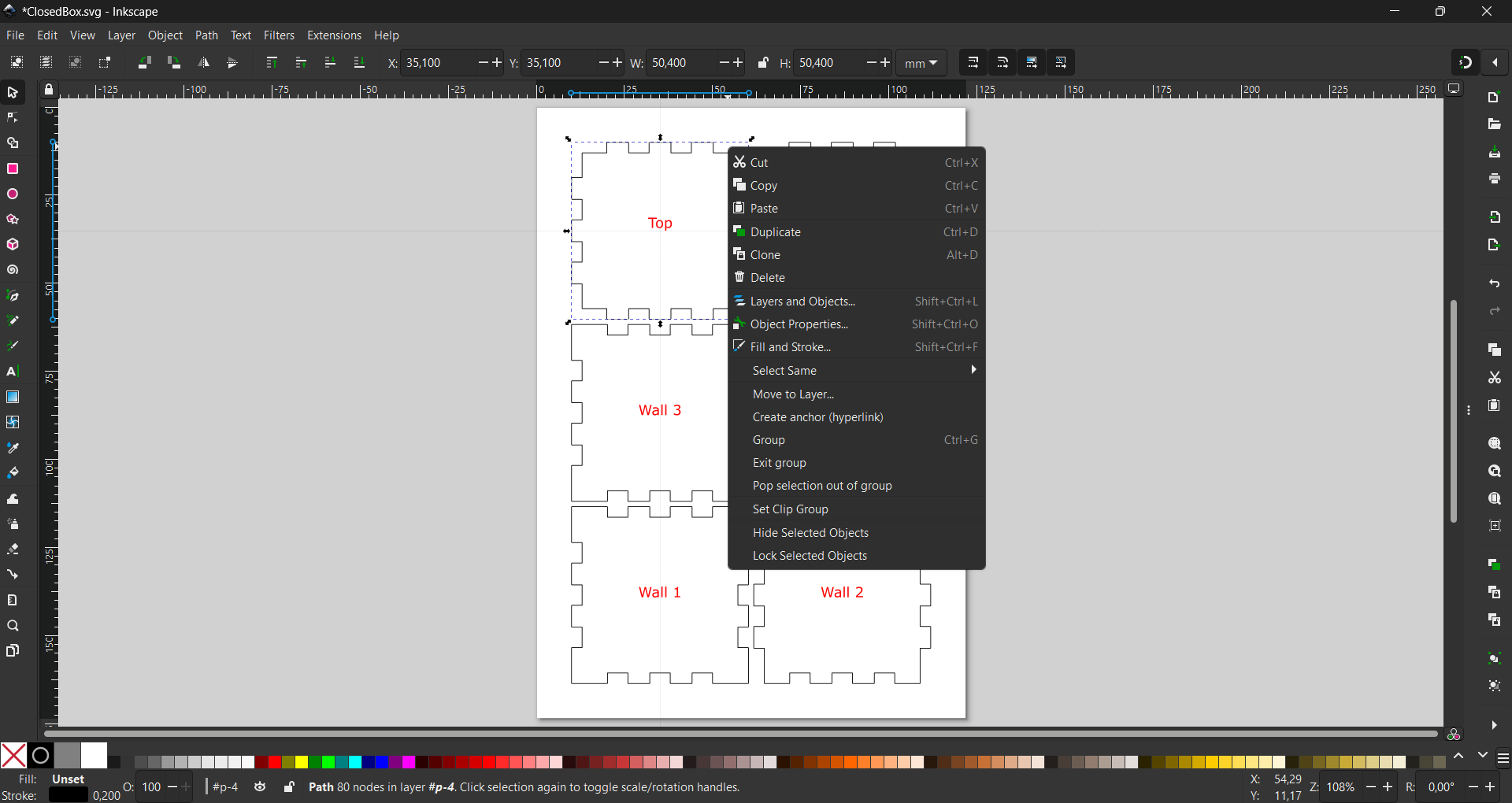This screenshot has height=803, width=1512.
Task: Open the Filters menu
Action: point(279,35)
